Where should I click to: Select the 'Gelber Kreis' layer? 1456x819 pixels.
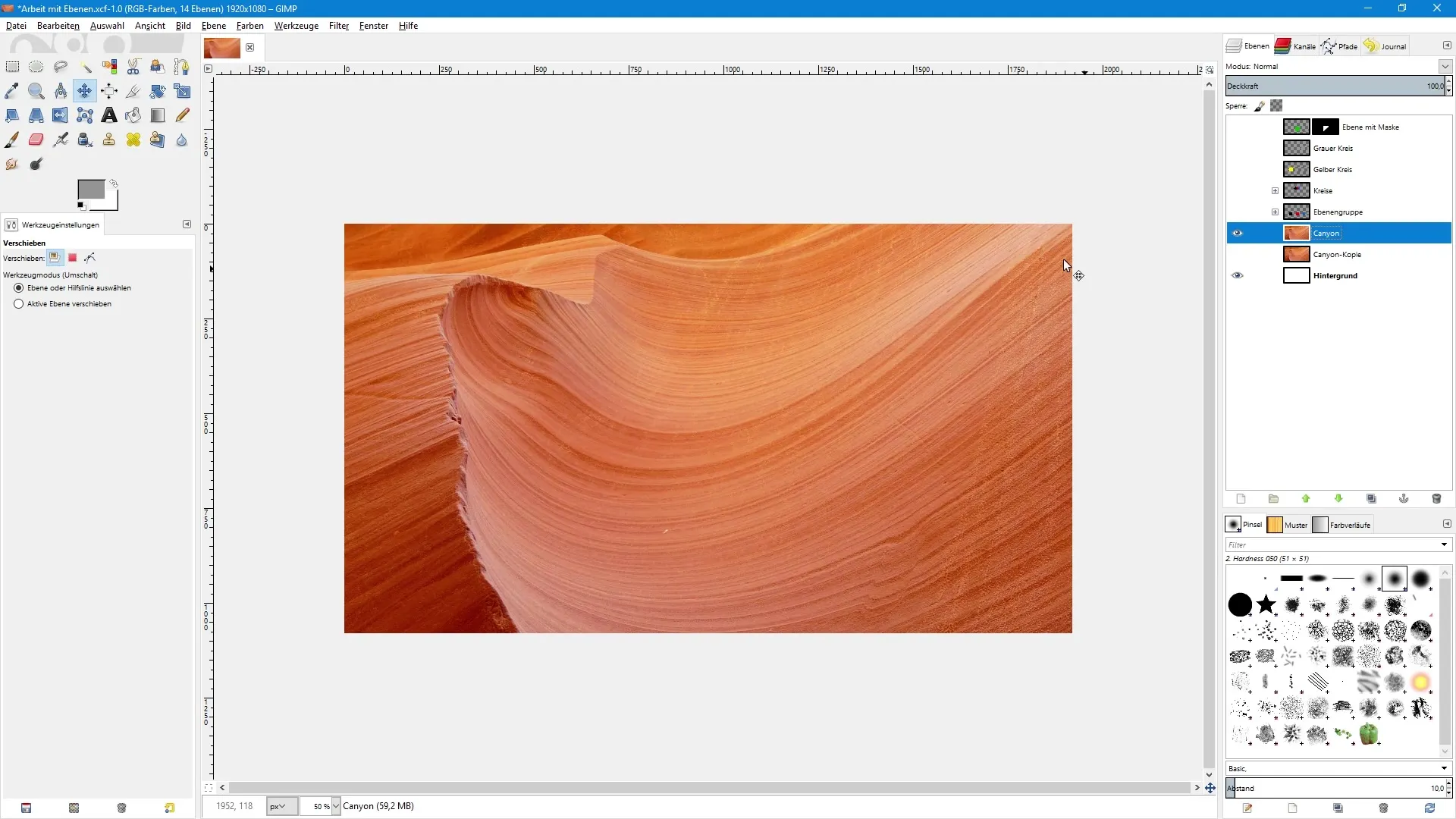coord(1339,170)
